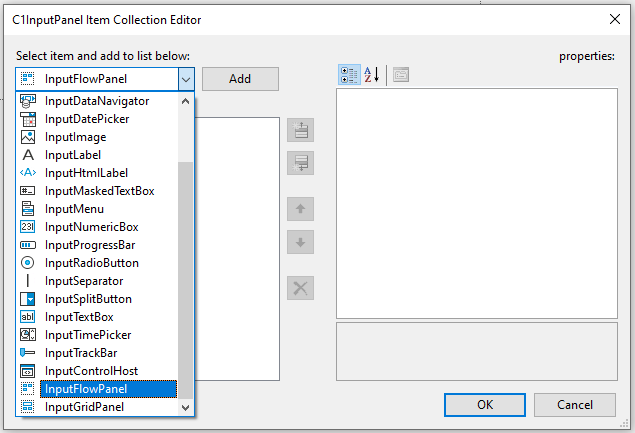
Task: Click the InputTrackBar slider icon
Action: (x=28, y=353)
